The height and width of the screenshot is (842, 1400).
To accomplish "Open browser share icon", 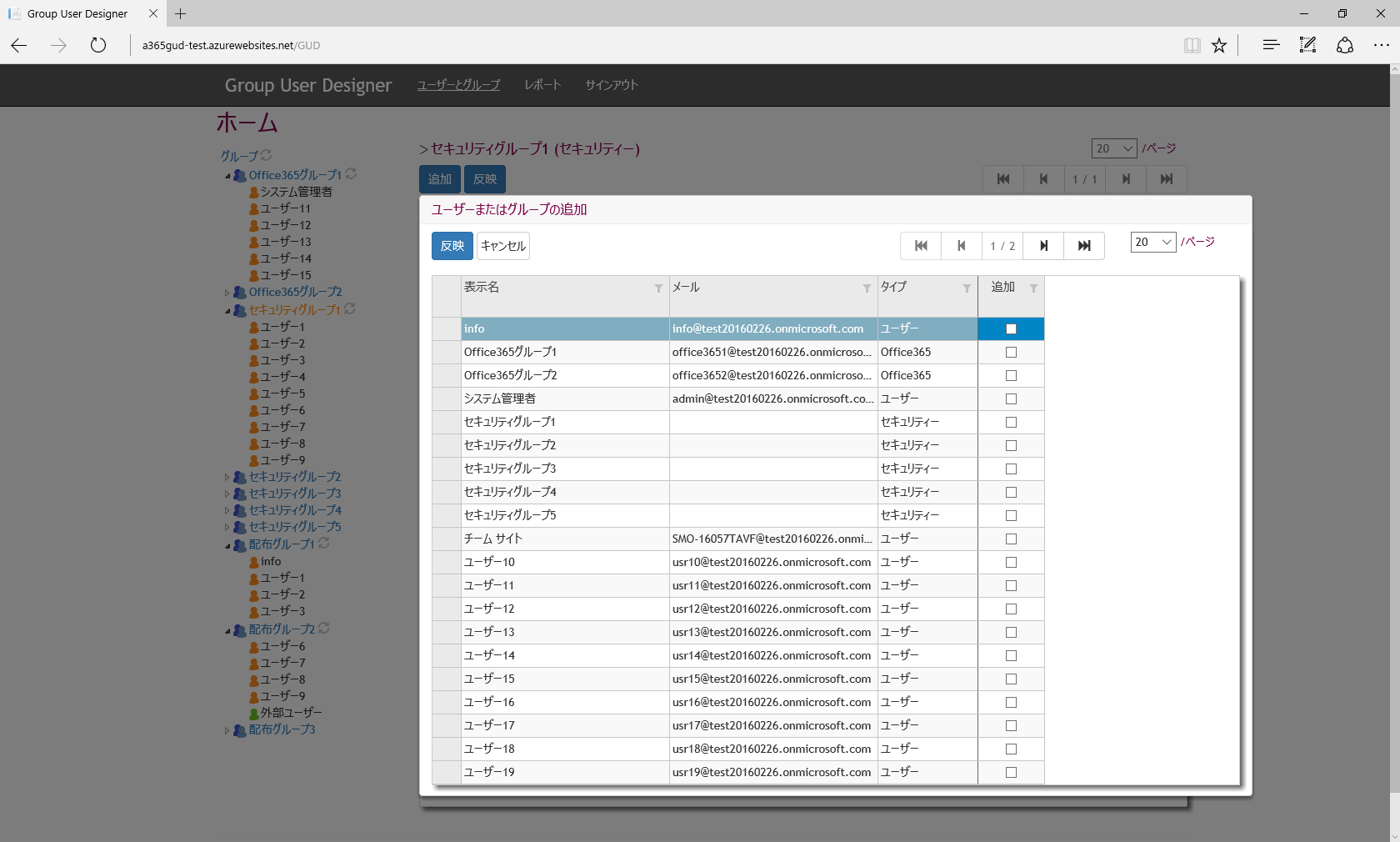I will click(1345, 45).
